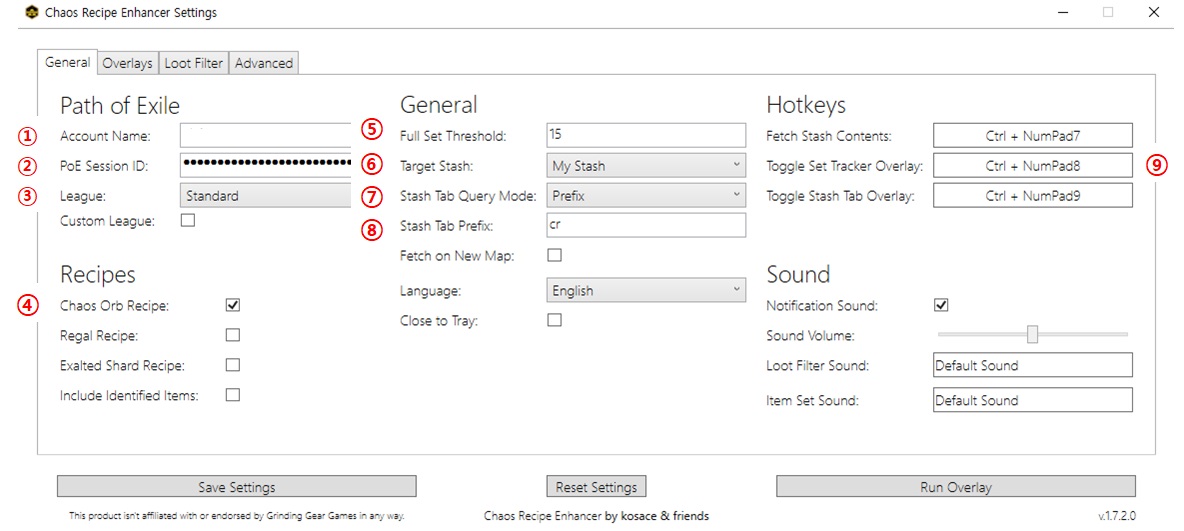1184x531 pixels.
Task: Click the Run Overlay button
Action: (x=955, y=486)
